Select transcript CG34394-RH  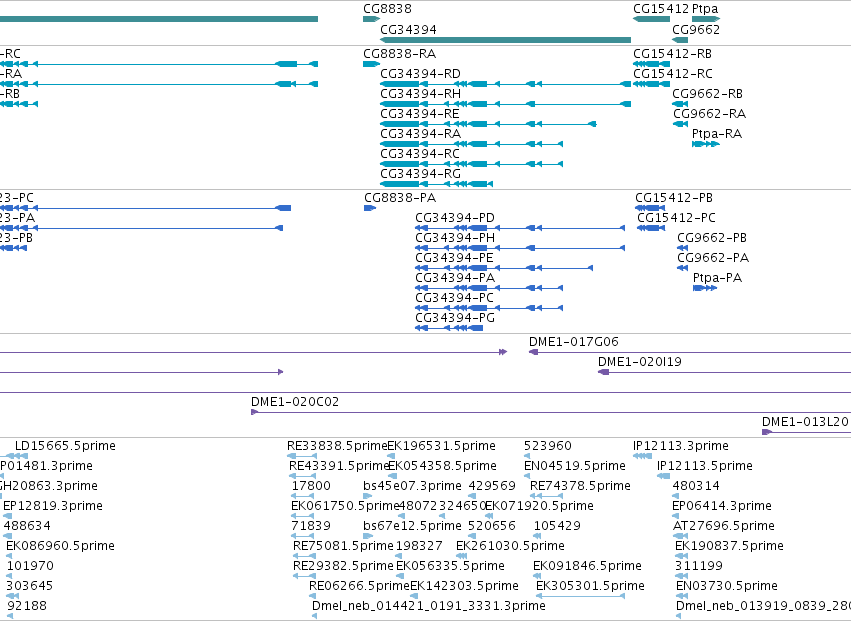pos(420,94)
